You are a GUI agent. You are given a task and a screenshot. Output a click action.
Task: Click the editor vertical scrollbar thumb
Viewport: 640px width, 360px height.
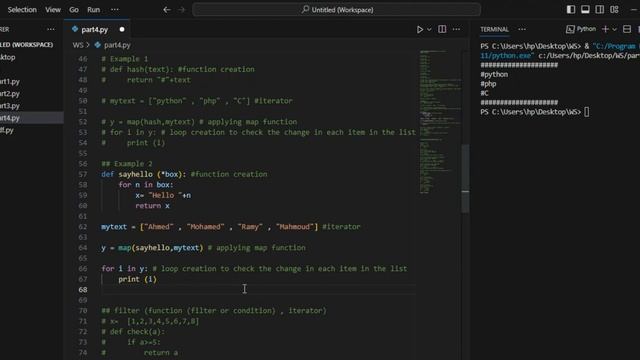tap(465, 178)
